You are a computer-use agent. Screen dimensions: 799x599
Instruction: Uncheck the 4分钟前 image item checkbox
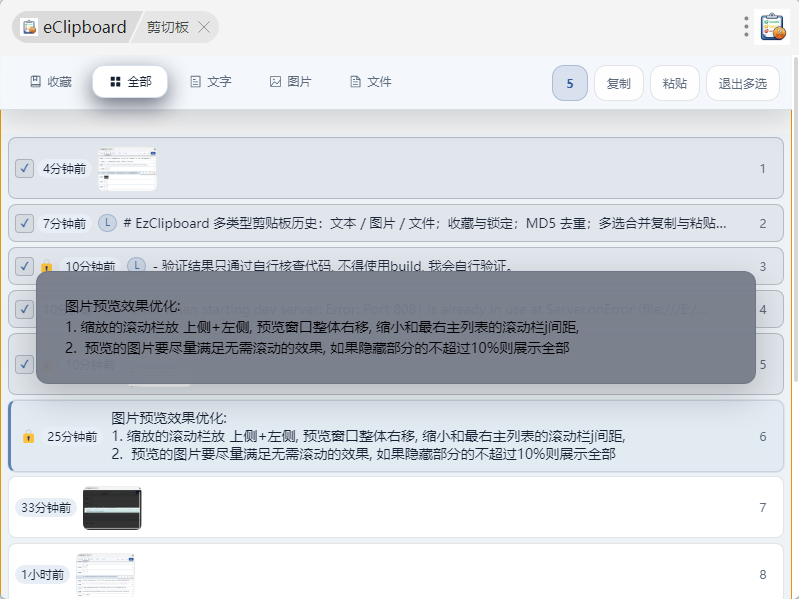coord(24,168)
